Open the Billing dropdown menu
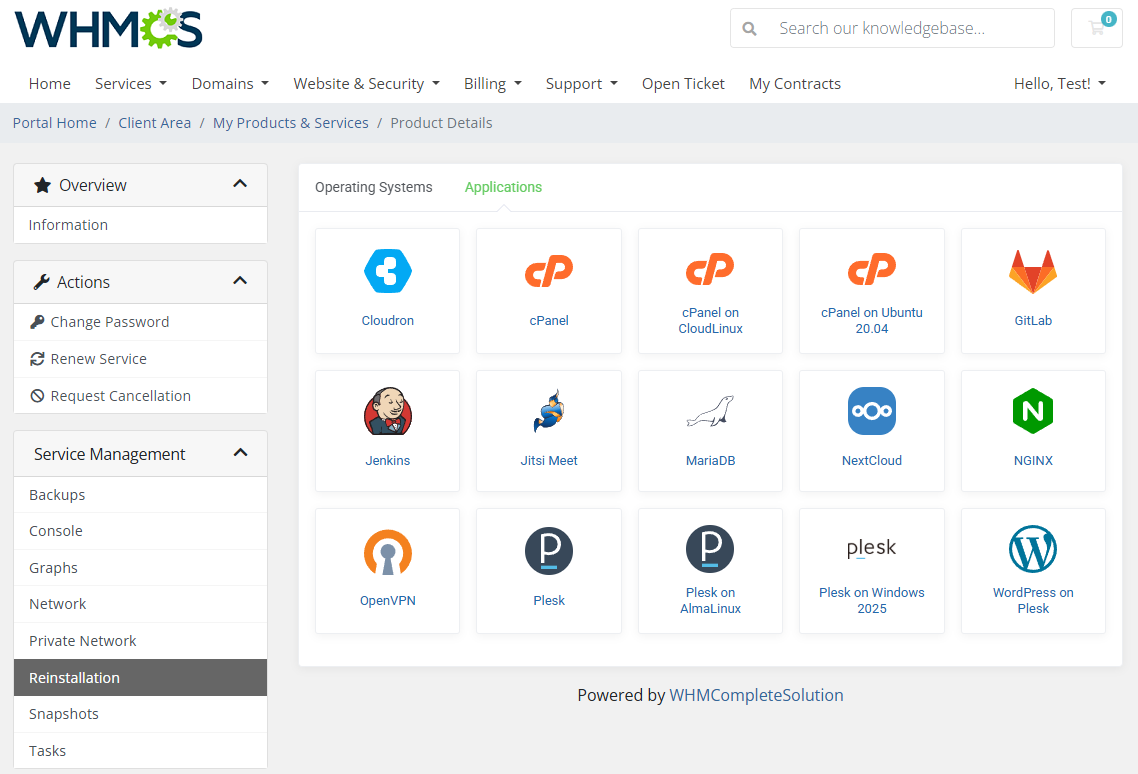Screen dimensions: 1138x774 coord(492,83)
